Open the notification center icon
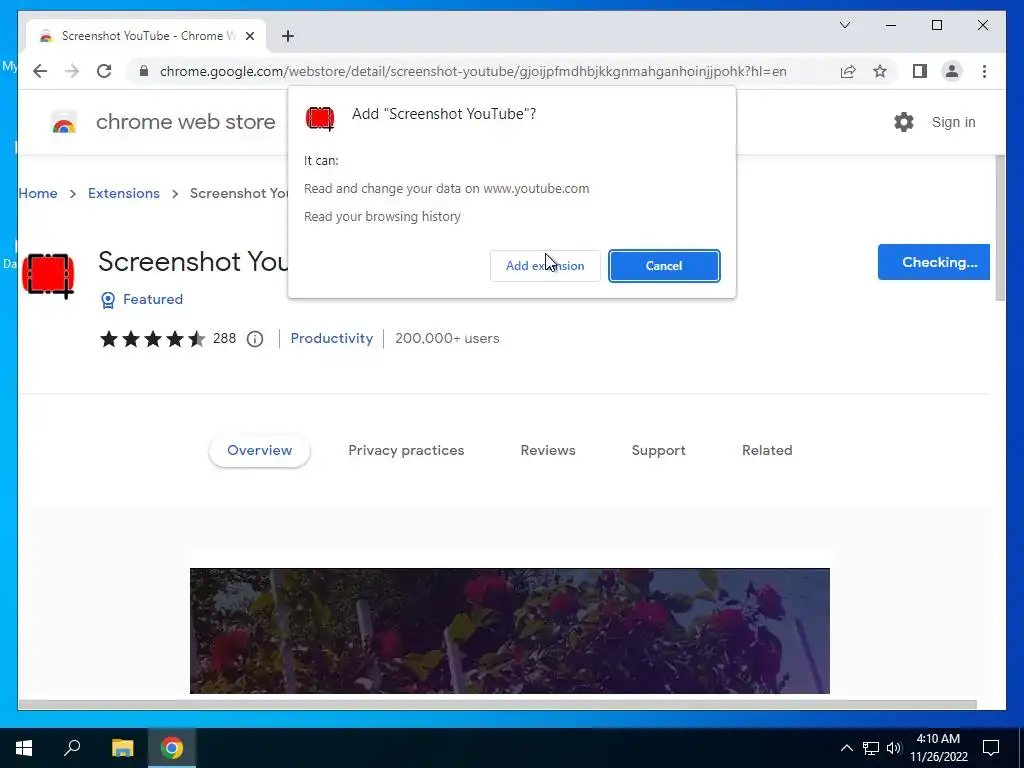Screen dimensions: 1024x768 coord(991,748)
